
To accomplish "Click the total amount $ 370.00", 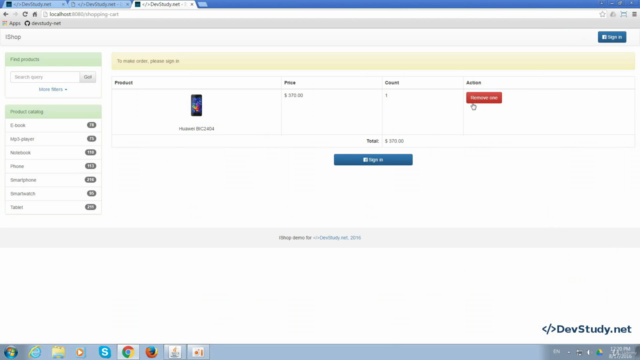I will 394,141.
